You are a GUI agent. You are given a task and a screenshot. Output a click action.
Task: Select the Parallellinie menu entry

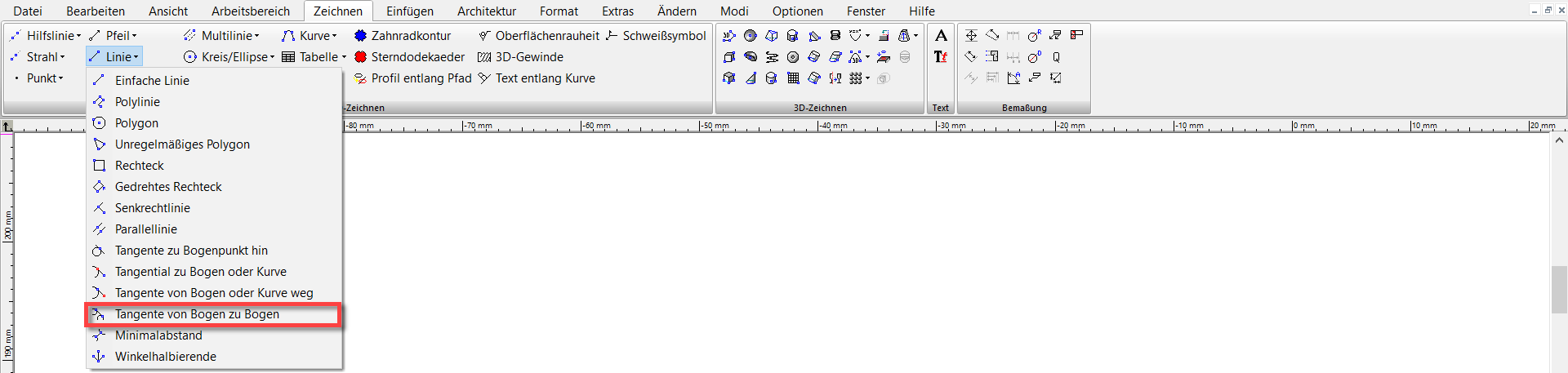tap(214, 229)
